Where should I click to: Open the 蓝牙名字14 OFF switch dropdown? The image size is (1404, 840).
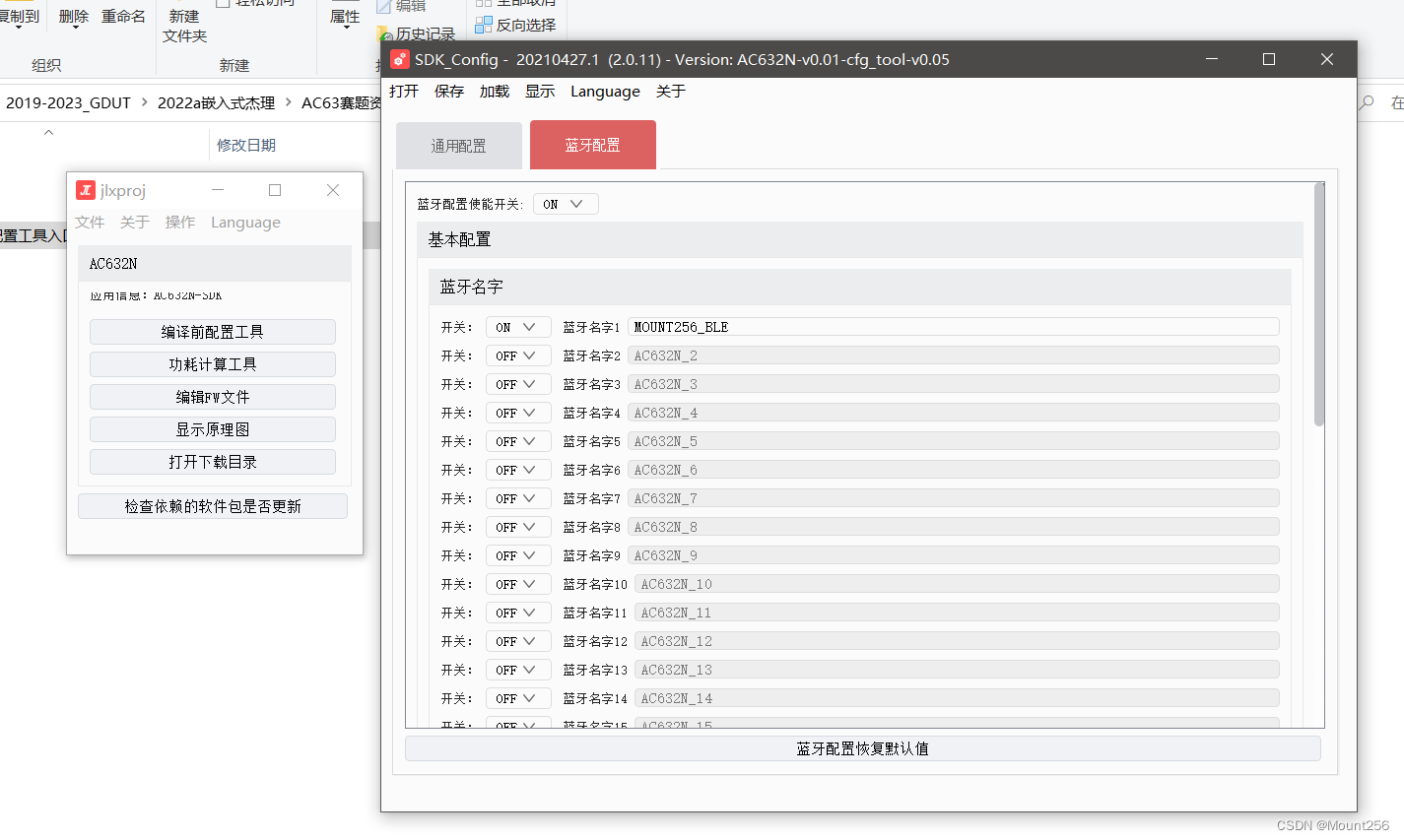518,698
